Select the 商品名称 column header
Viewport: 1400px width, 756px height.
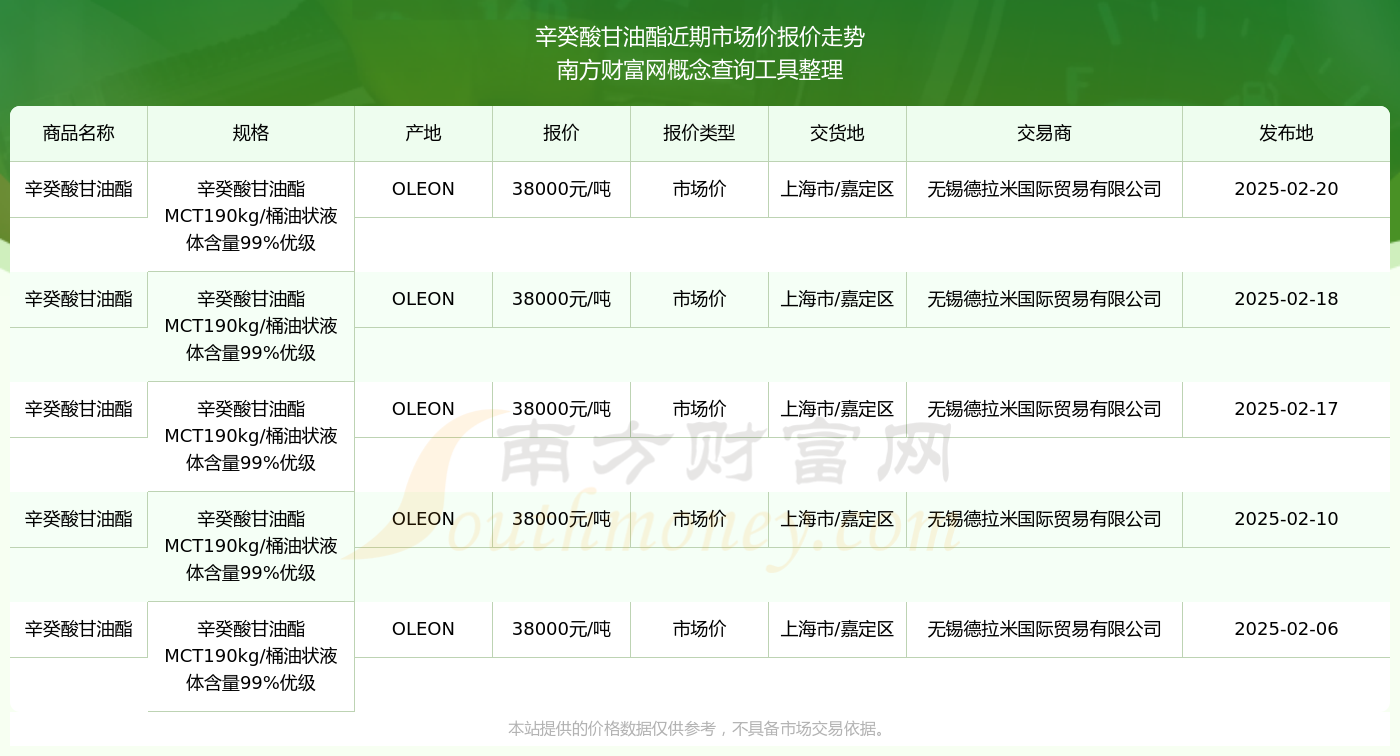tap(79, 133)
